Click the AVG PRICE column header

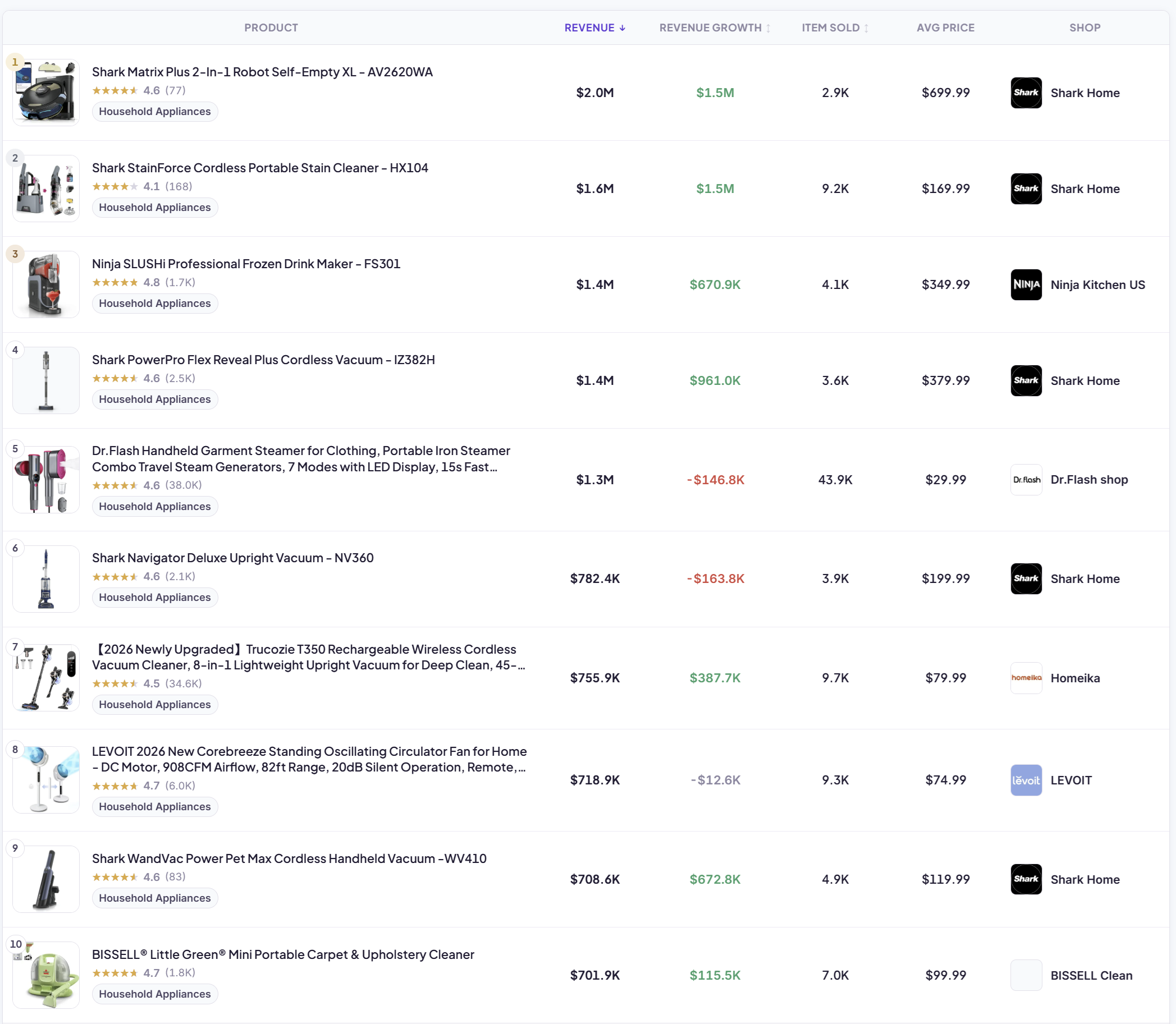[x=945, y=27]
